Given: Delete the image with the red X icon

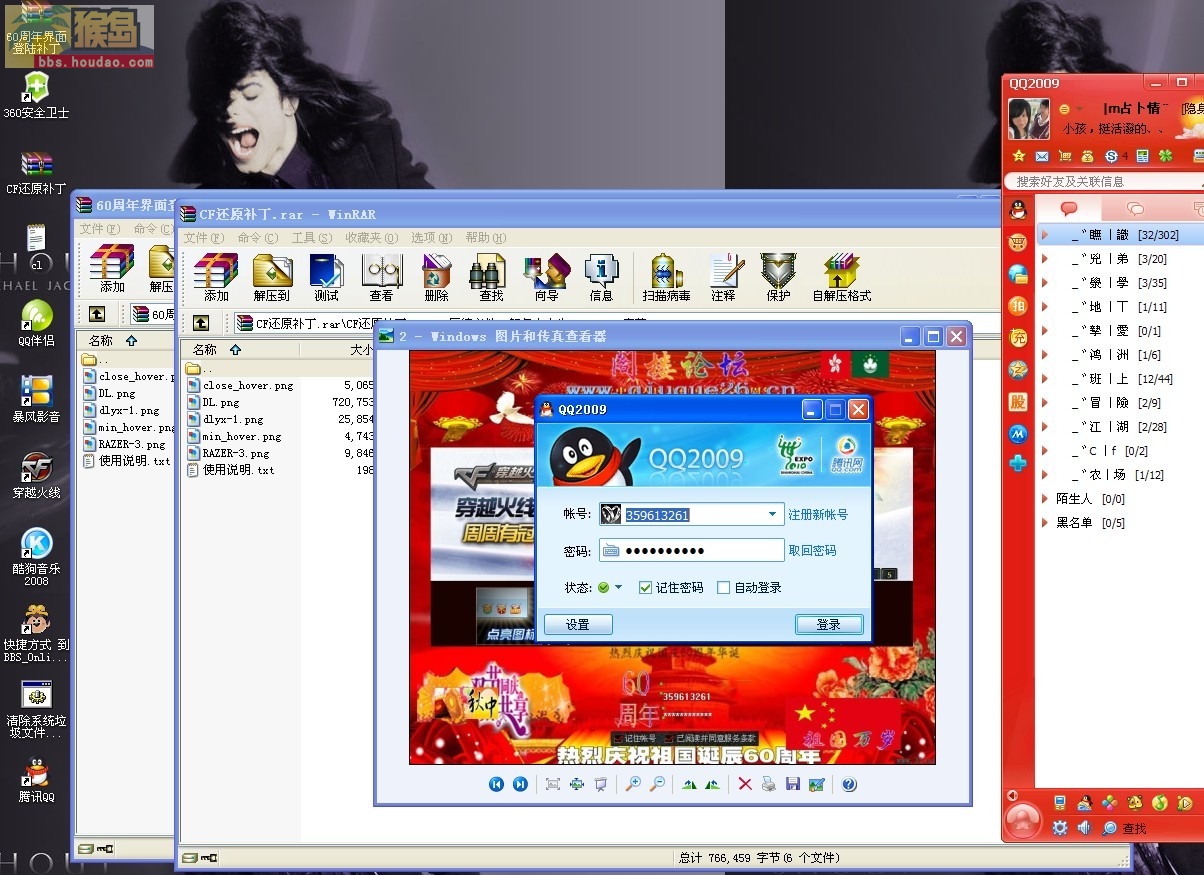Looking at the screenshot, I should tap(745, 785).
